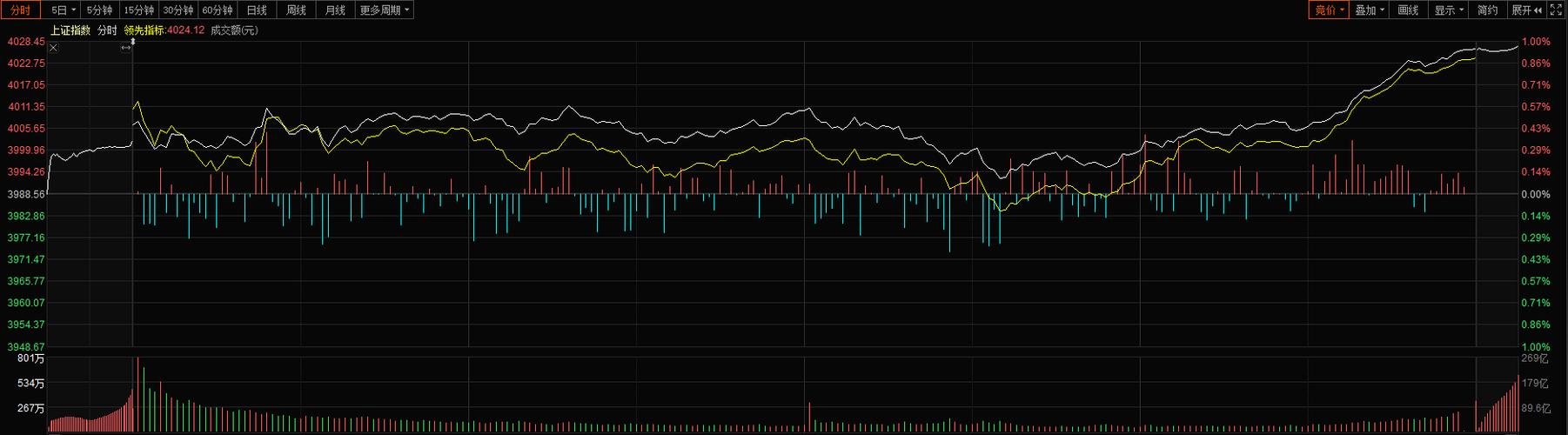
Task: Click the 3965.77 price axis label
Action: click(x=26, y=281)
